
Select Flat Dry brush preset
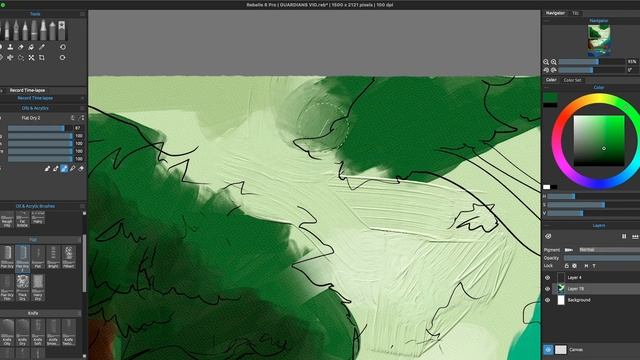7,258
